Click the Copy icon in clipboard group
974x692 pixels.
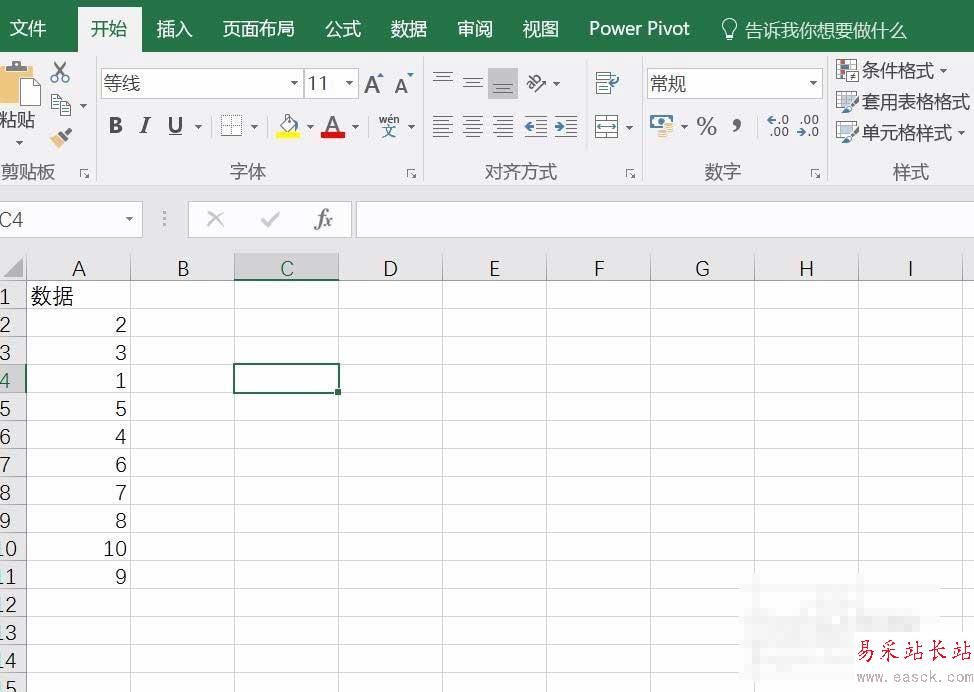61,105
